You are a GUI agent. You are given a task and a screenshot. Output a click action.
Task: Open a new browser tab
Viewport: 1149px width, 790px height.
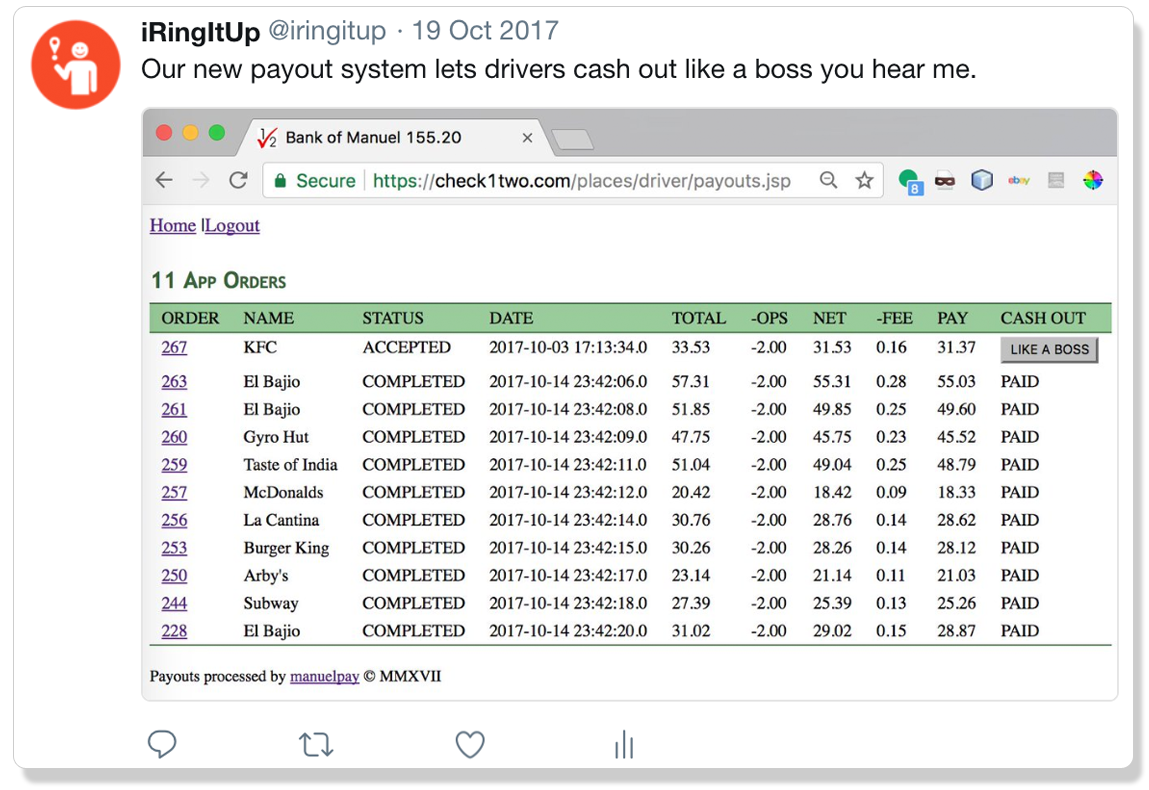(573, 140)
